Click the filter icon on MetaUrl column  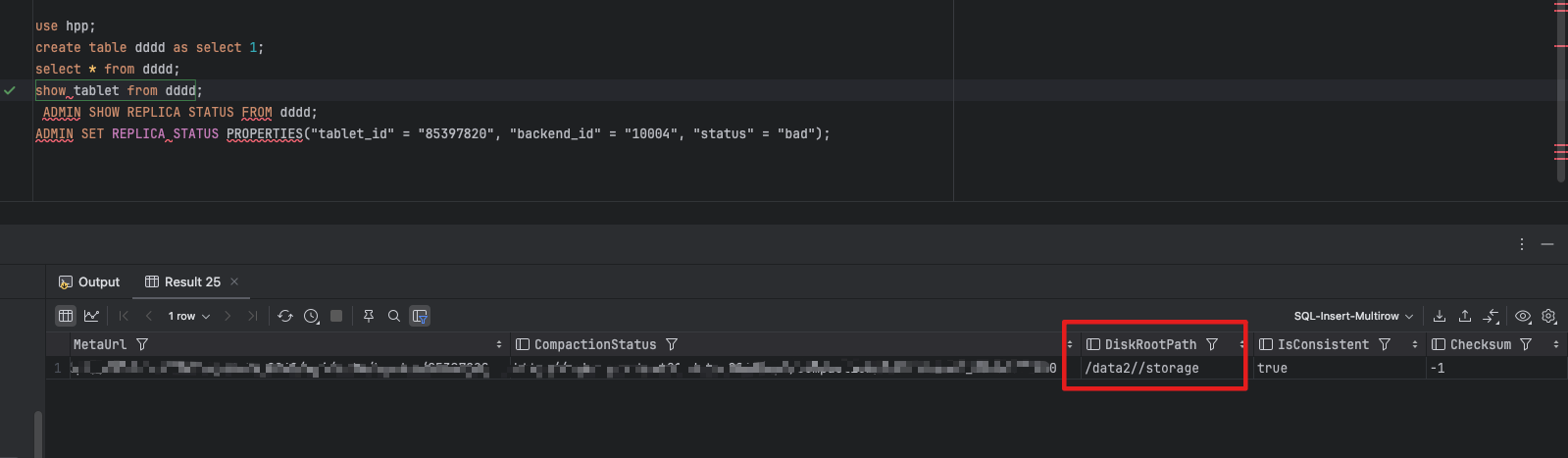[x=142, y=344]
